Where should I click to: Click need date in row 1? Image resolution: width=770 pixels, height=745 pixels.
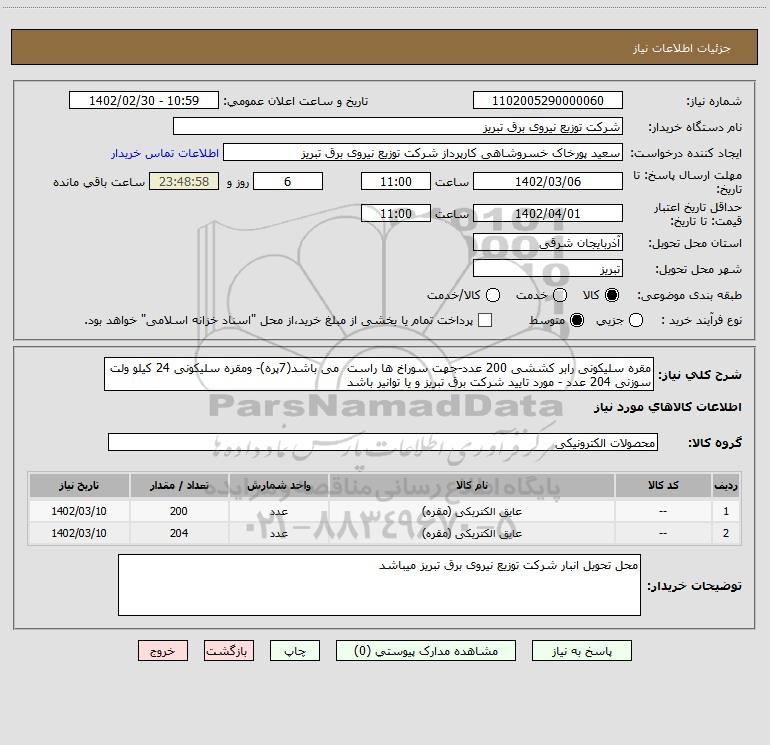(79, 511)
